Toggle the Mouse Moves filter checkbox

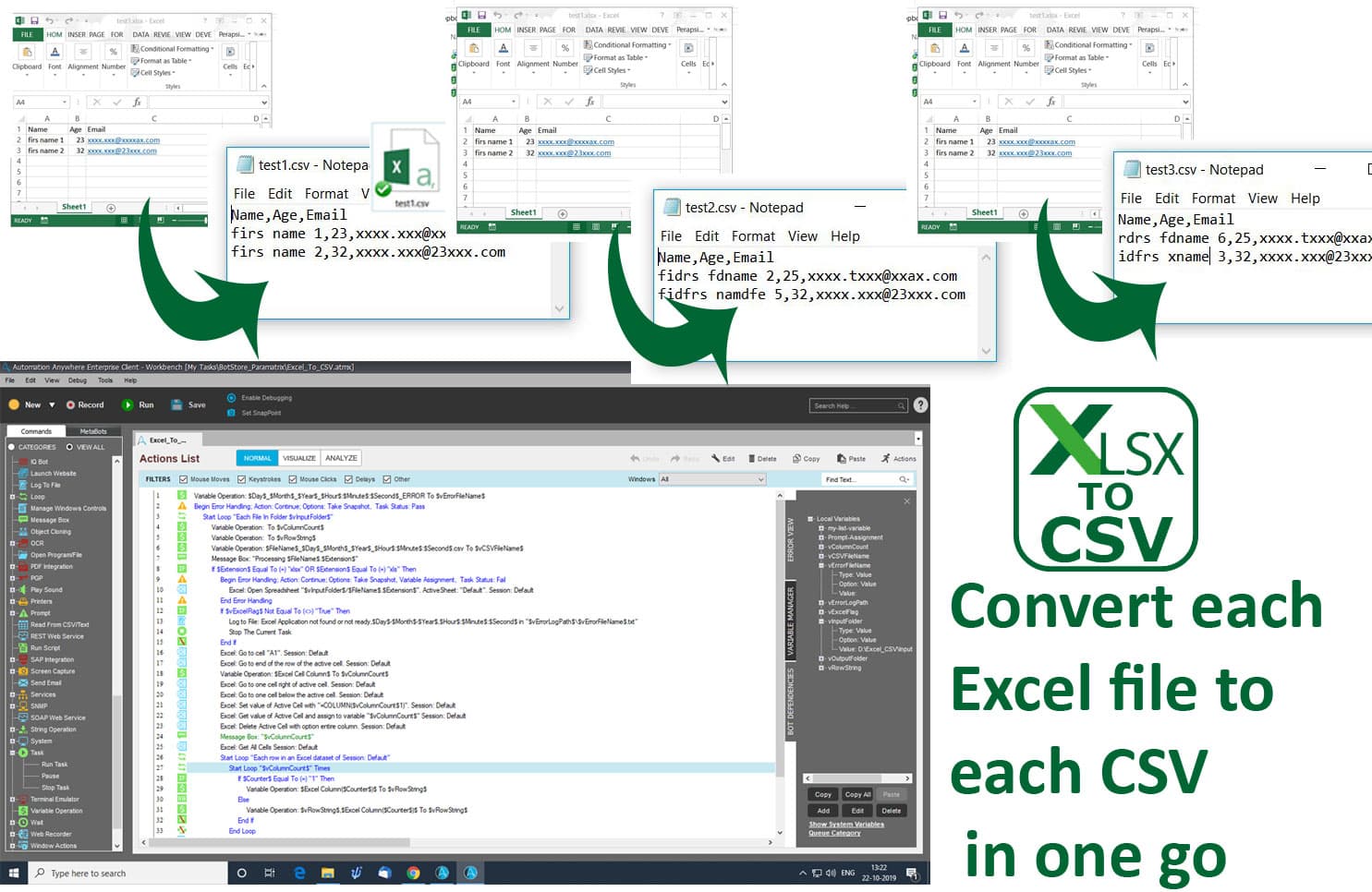183,479
